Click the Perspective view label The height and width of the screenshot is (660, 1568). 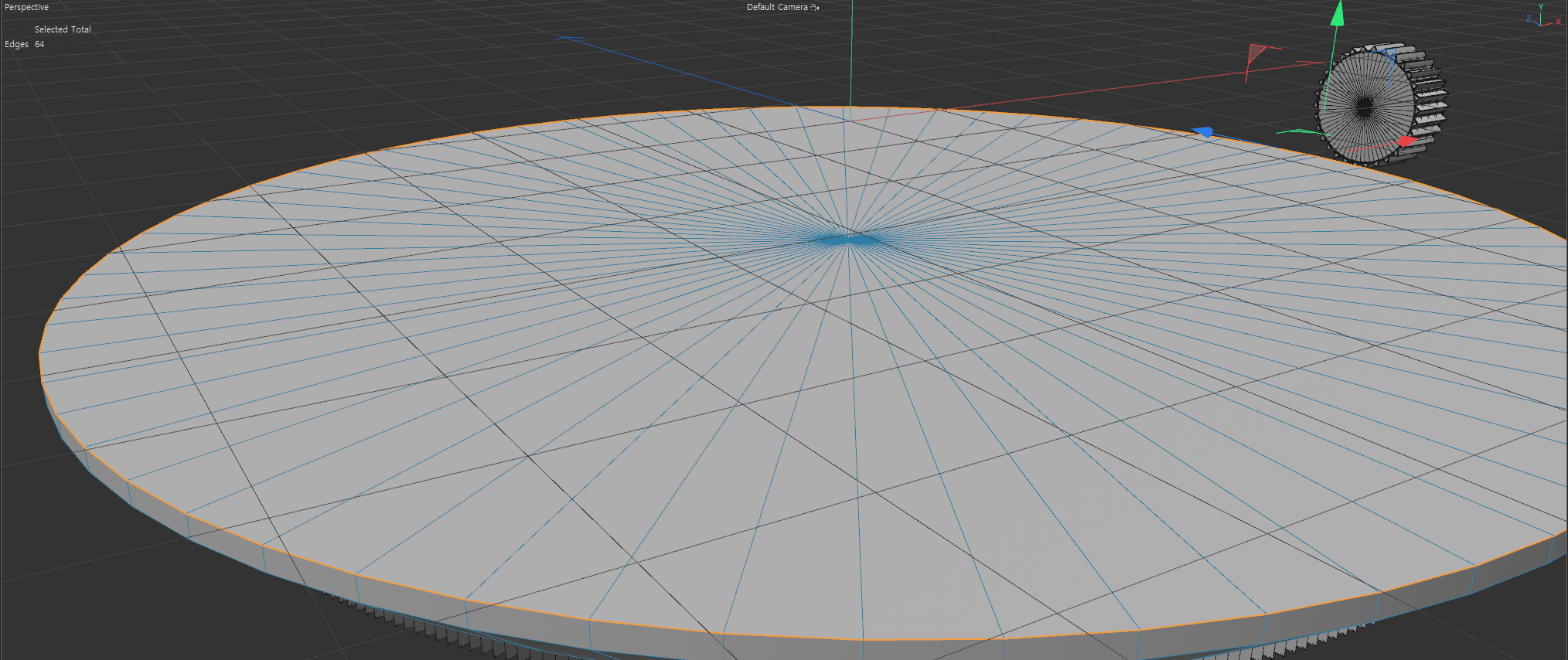pos(26,7)
